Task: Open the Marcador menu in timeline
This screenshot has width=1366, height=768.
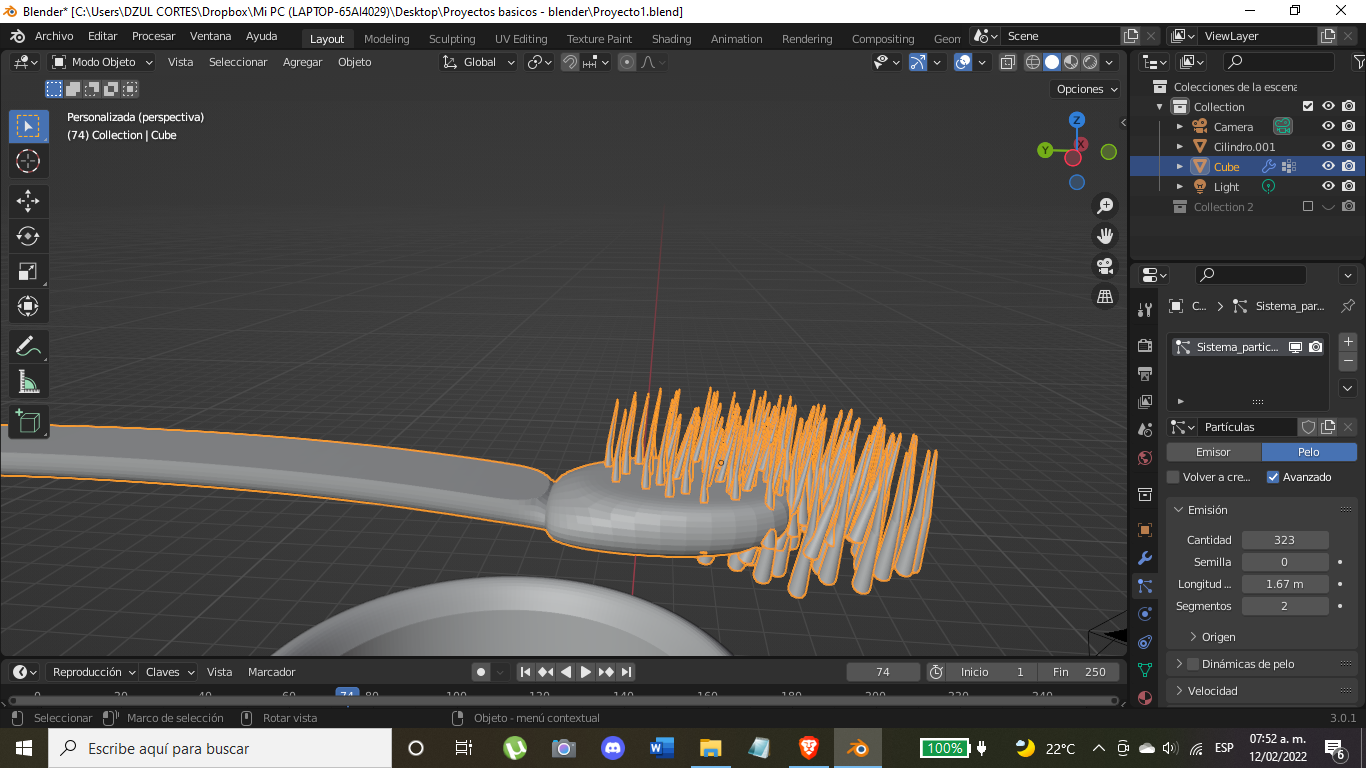Action: coord(272,672)
